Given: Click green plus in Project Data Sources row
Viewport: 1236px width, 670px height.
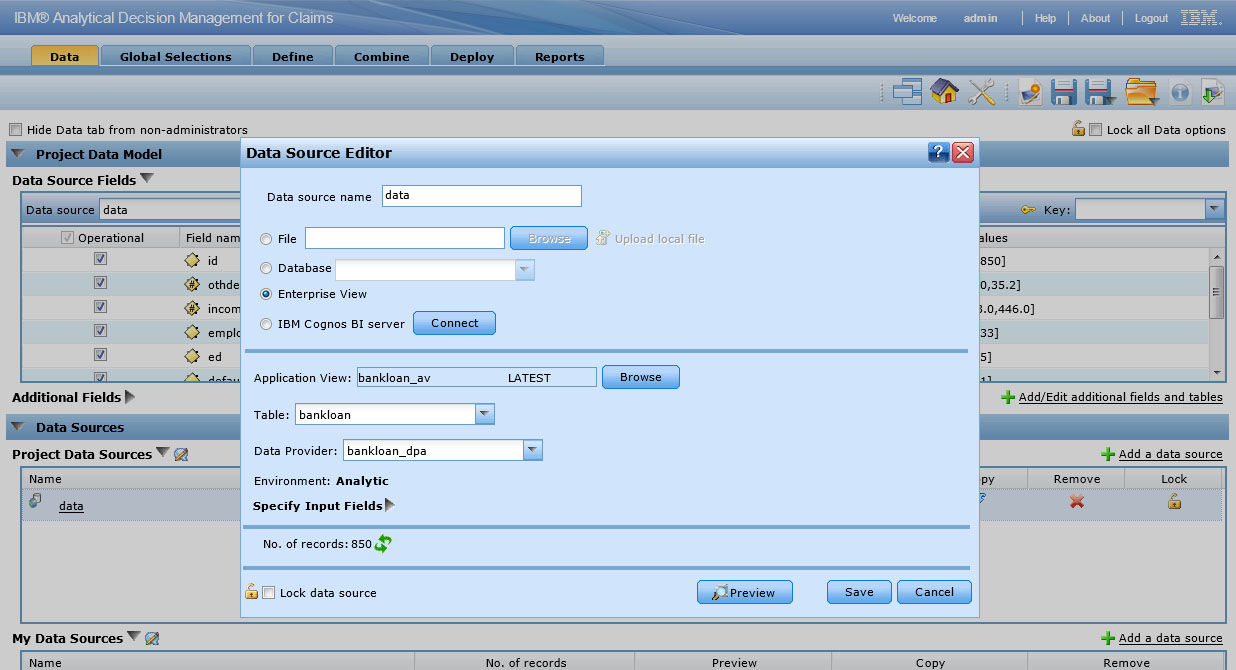Looking at the screenshot, I should click(x=1108, y=454).
